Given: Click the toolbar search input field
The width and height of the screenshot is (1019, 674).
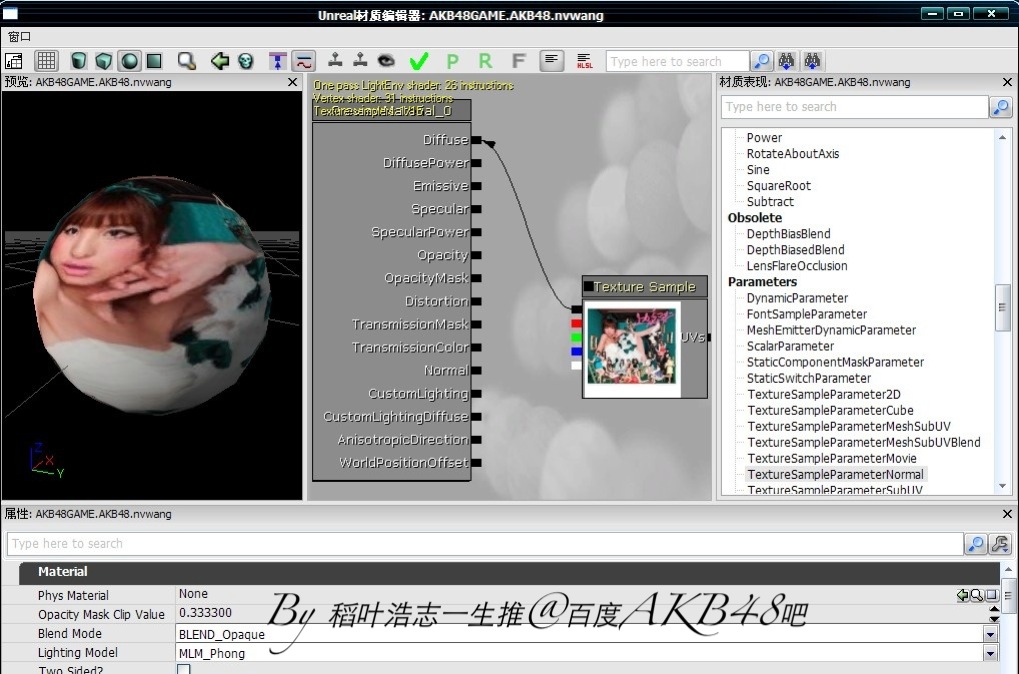Looking at the screenshot, I should (x=677, y=61).
